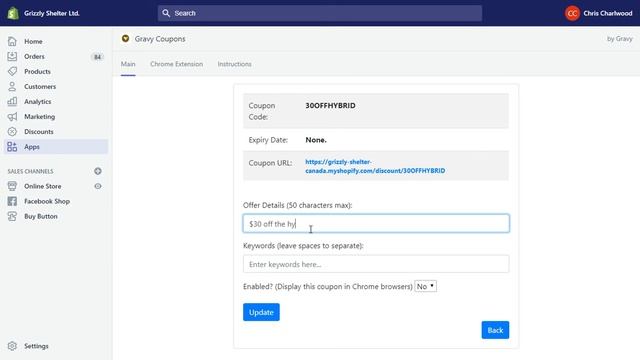Open the Enabled No dropdown
Image resolution: width=640 pixels, height=360 pixels.
point(425,286)
